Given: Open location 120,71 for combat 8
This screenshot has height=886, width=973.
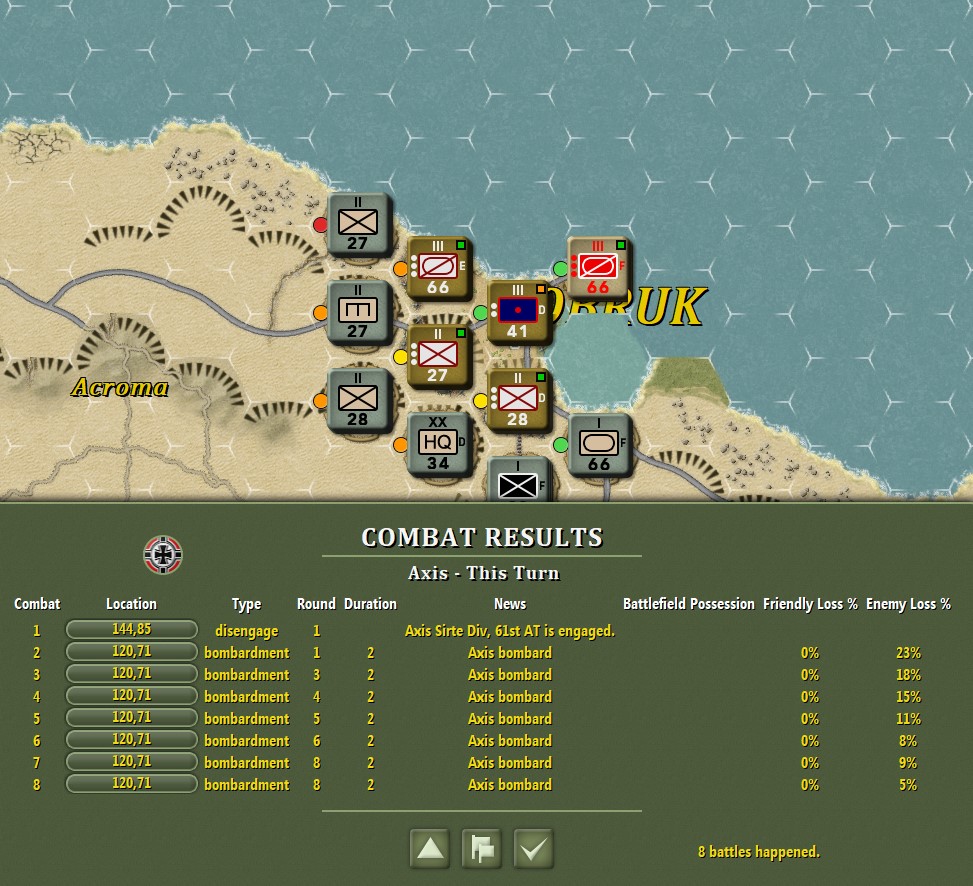Looking at the screenshot, I should [132, 784].
